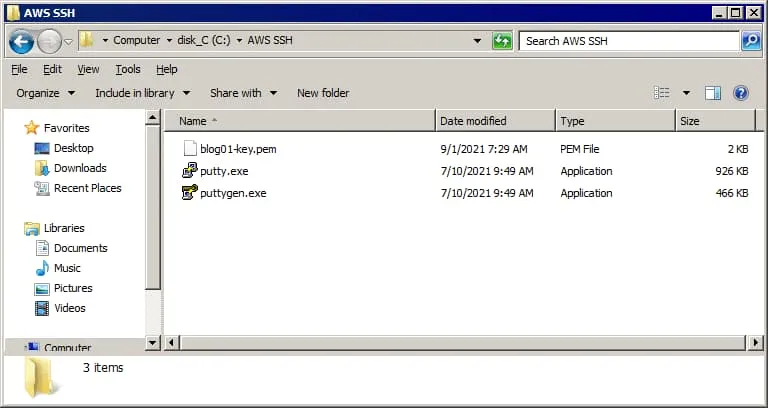Expand the Include in library dropdown
768x408 pixels.
pos(141,93)
